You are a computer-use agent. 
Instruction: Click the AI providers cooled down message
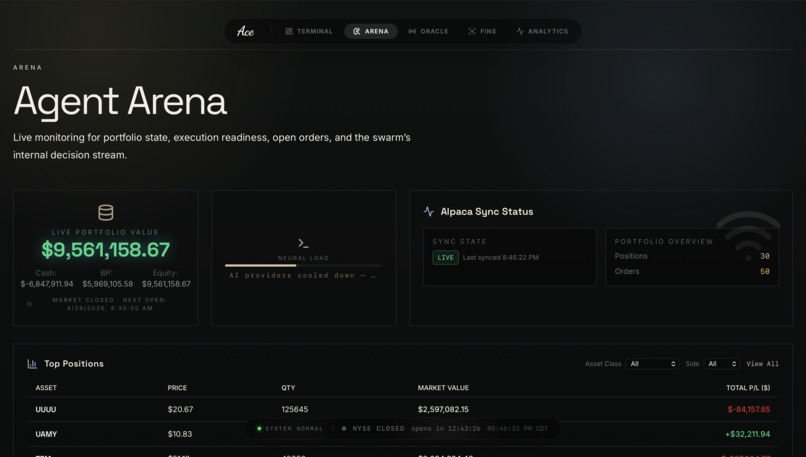coord(302,276)
